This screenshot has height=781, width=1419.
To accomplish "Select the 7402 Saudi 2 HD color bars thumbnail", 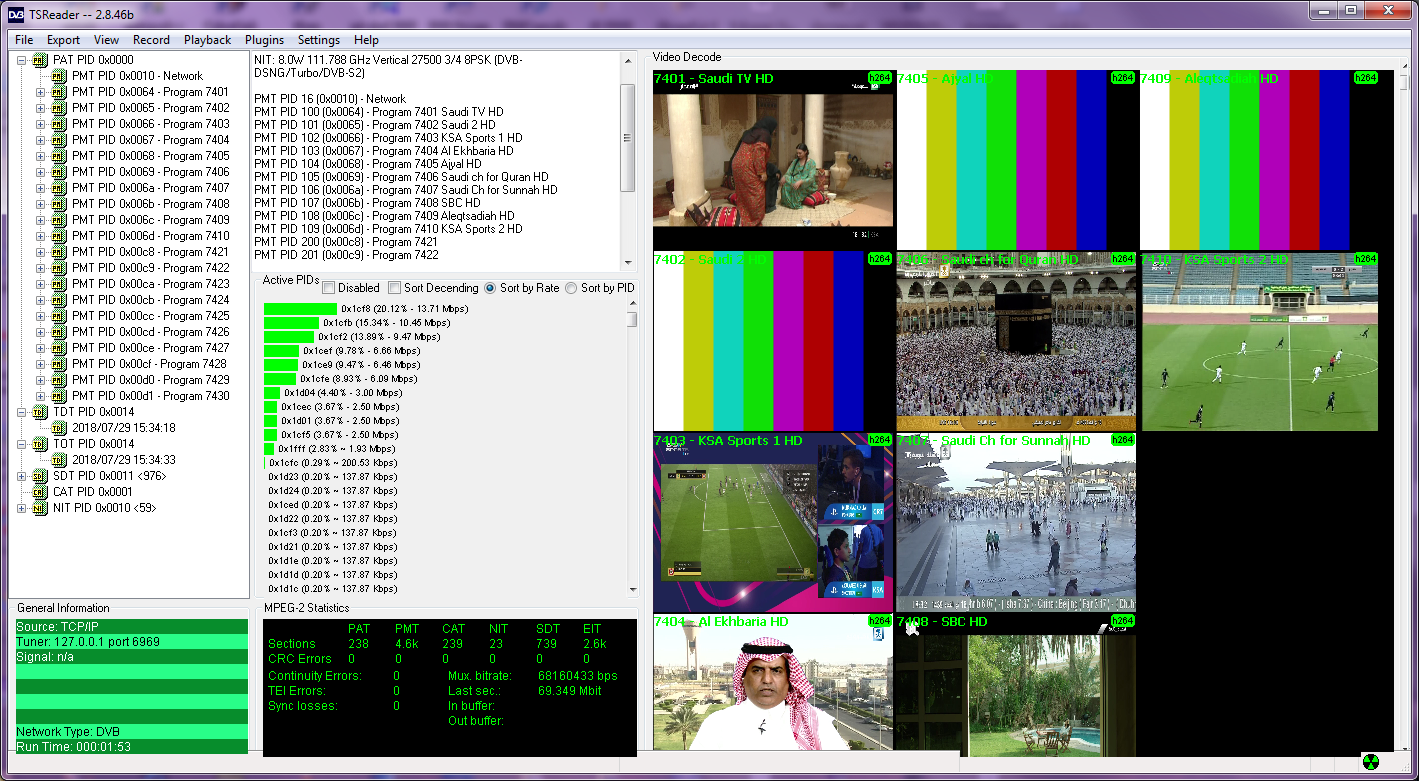I will 773,341.
